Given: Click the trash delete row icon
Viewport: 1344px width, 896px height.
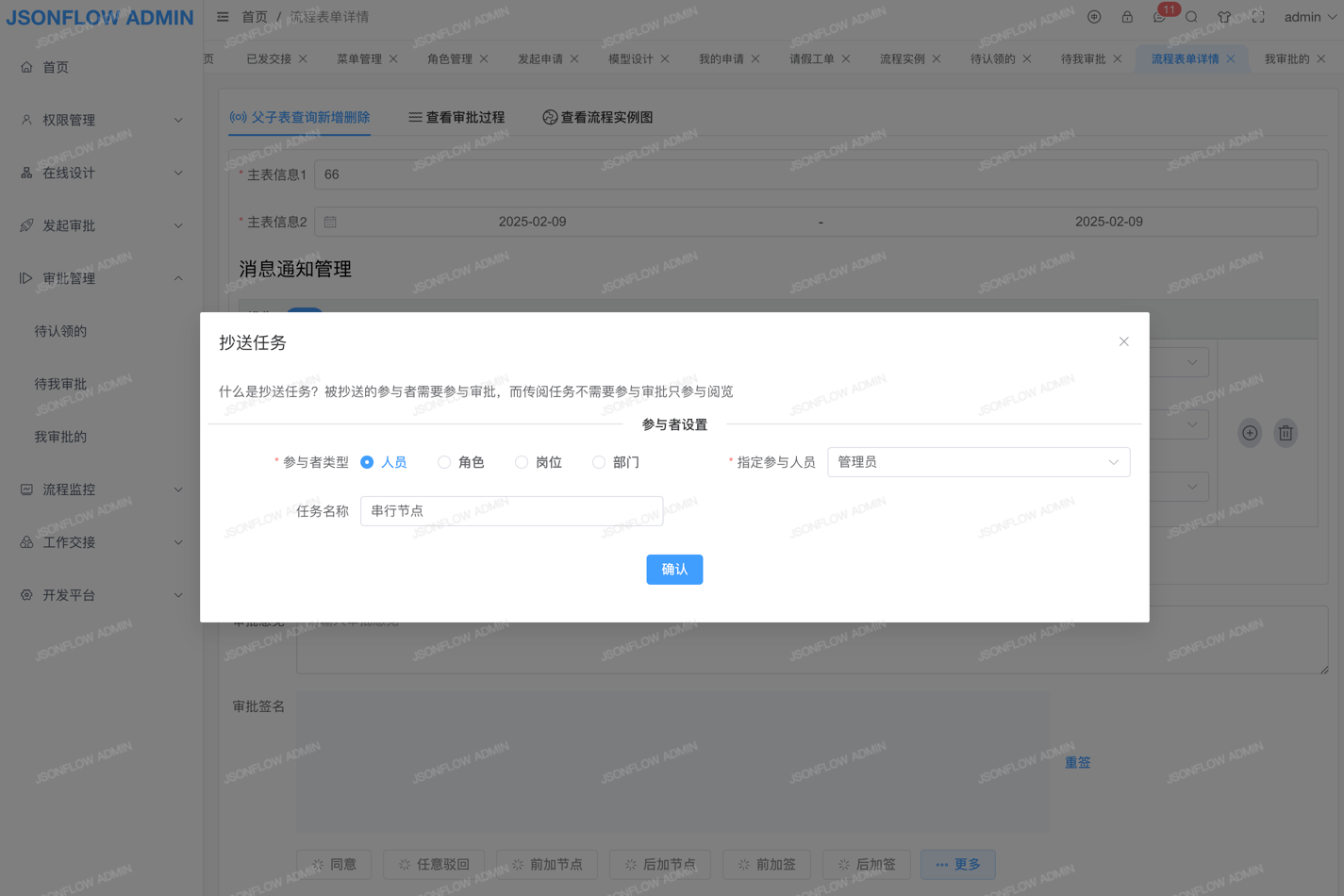Looking at the screenshot, I should tap(1286, 433).
